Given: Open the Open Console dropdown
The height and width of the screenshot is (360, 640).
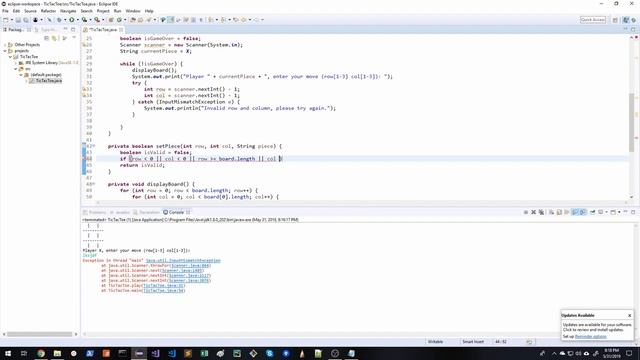Looking at the screenshot, I should [619, 212].
